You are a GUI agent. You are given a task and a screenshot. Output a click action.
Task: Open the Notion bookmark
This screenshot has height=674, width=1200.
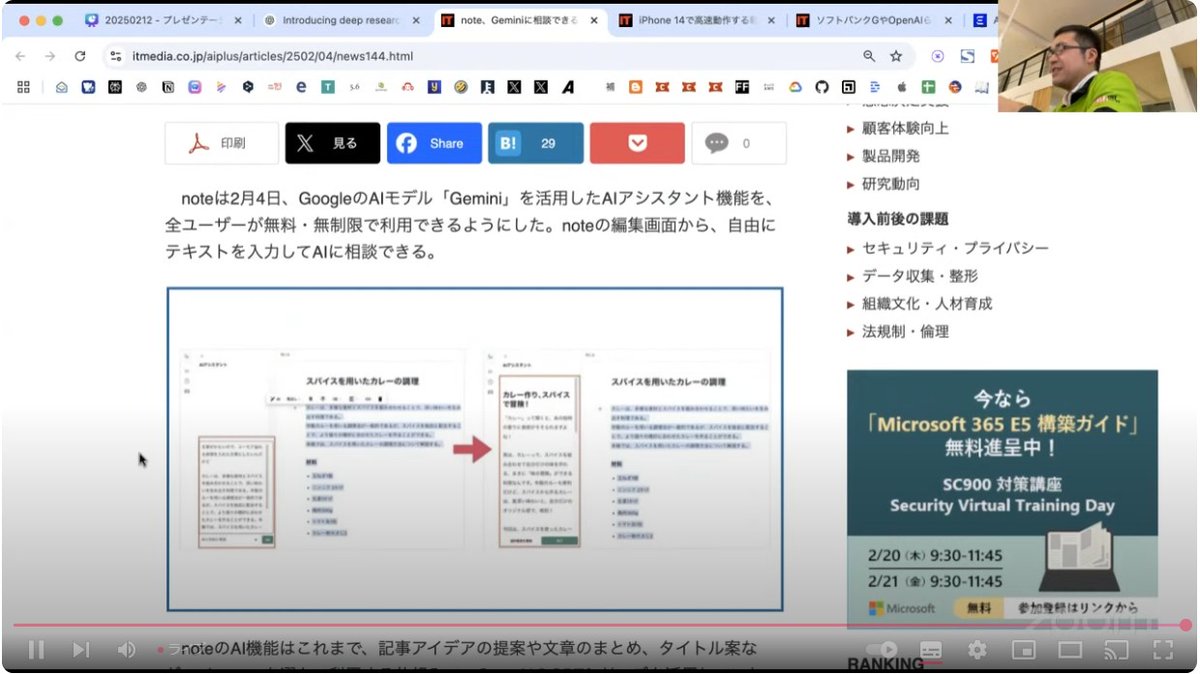(x=168, y=87)
